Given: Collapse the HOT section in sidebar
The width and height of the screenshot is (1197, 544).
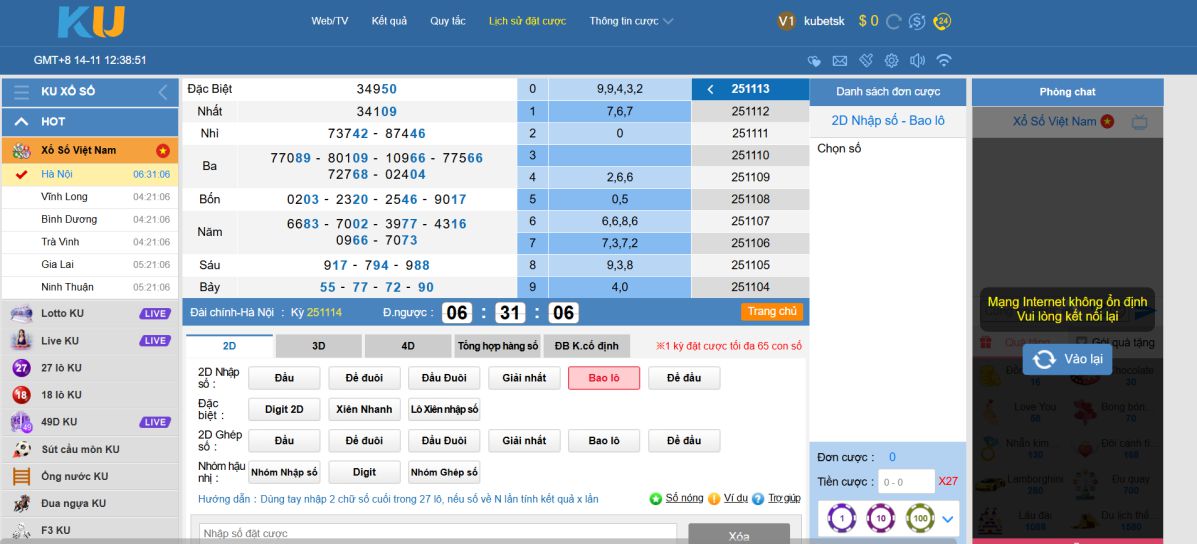Looking at the screenshot, I should pyautogui.click(x=21, y=121).
